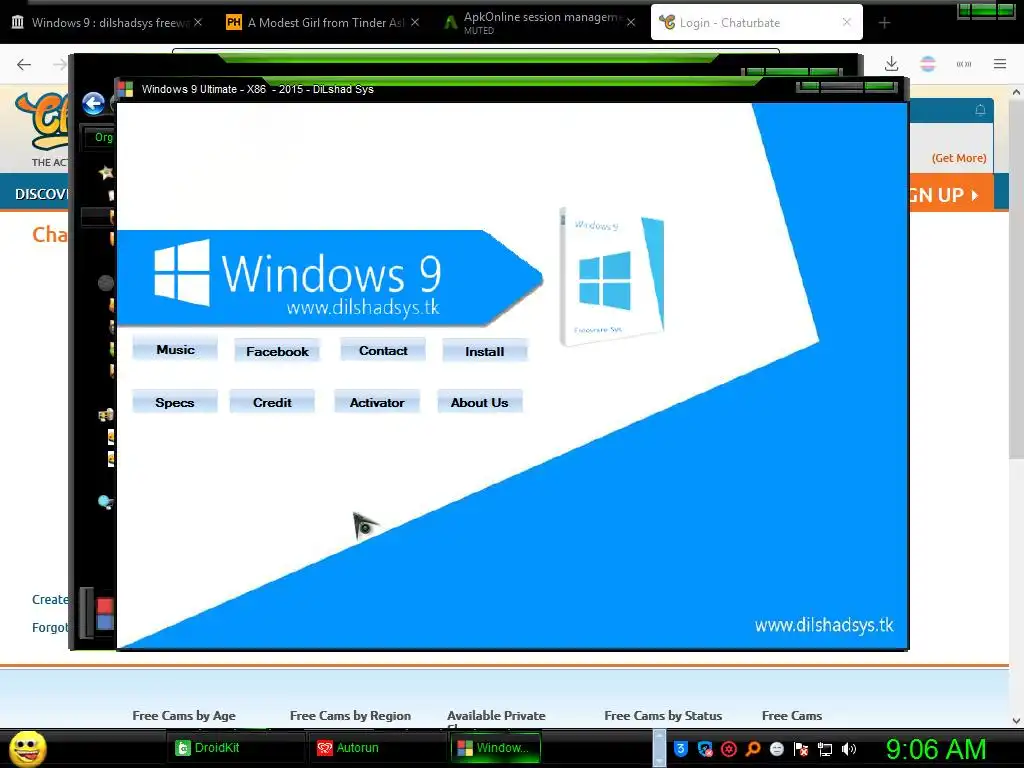Click the Free Cams footer heading
This screenshot has height=768, width=1024.
(x=792, y=716)
